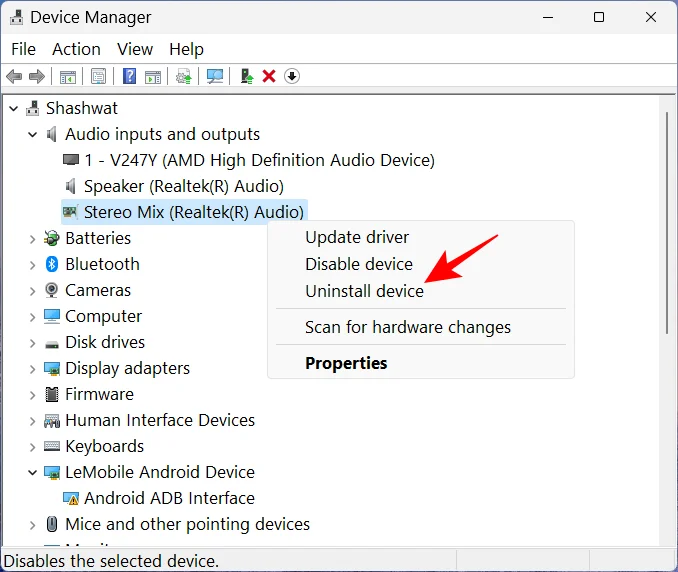678x572 pixels.
Task: Click the Android ADB Interface warning icon
Action: click(71, 499)
